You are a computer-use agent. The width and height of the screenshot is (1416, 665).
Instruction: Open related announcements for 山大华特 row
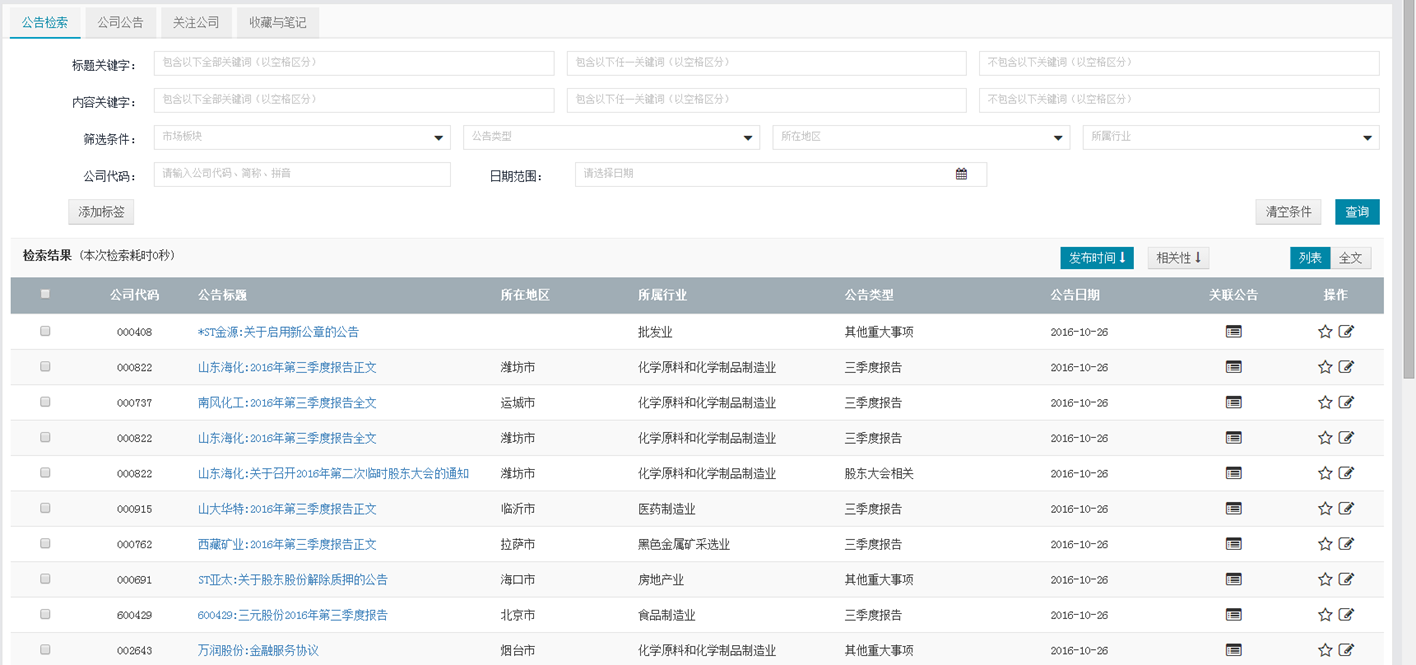pos(1233,509)
